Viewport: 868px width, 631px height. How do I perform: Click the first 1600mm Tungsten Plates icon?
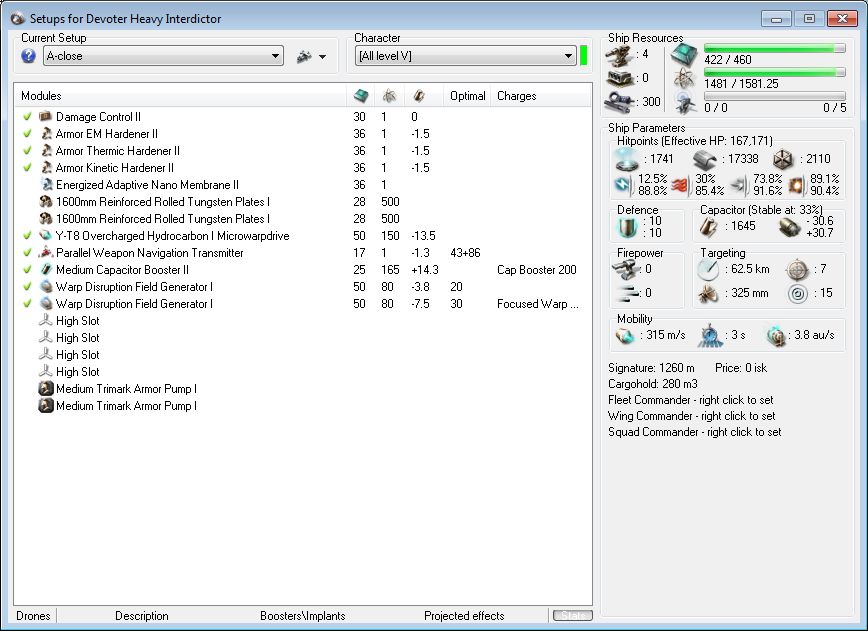click(46, 201)
